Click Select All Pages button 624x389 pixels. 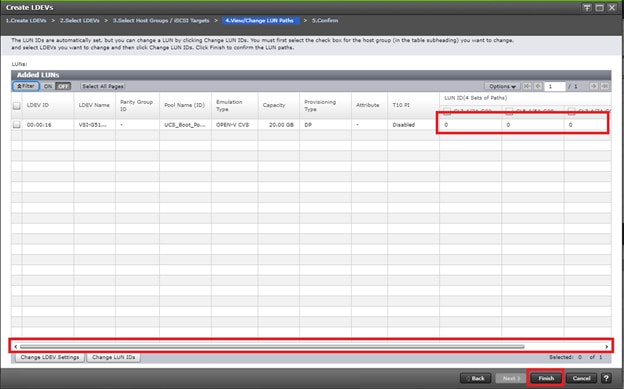[103, 86]
